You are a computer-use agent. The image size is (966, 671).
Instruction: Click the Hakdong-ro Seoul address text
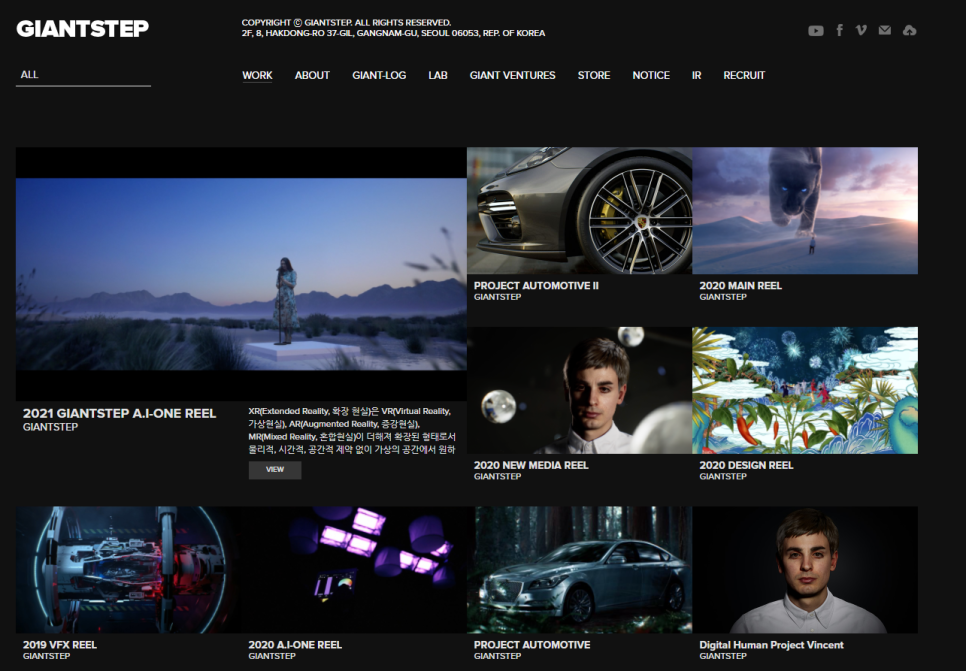(393, 33)
